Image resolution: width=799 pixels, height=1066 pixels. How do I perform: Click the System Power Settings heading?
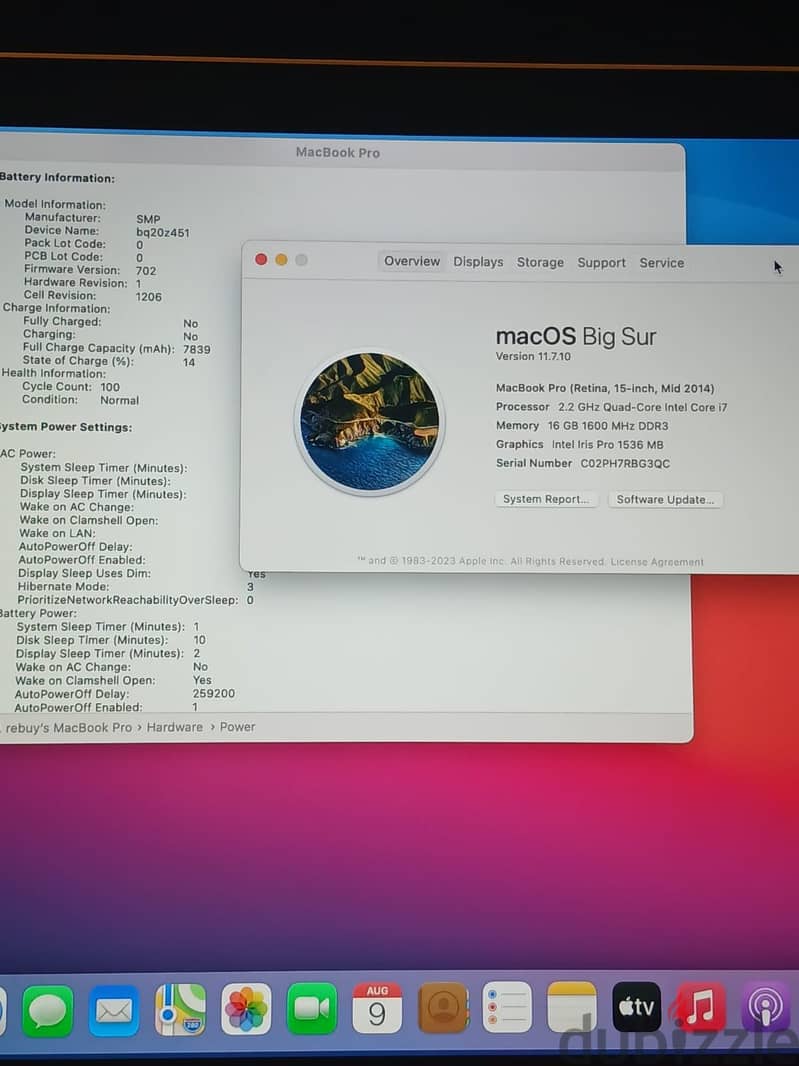click(66, 427)
